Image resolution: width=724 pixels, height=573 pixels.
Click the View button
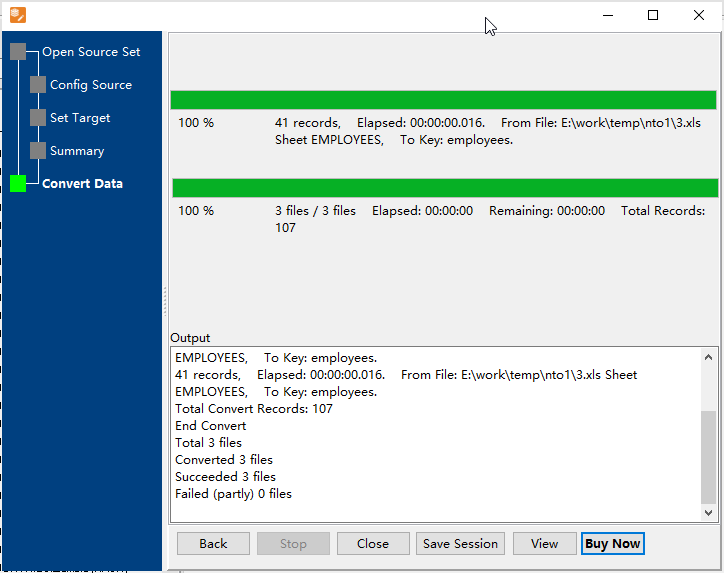click(x=544, y=544)
